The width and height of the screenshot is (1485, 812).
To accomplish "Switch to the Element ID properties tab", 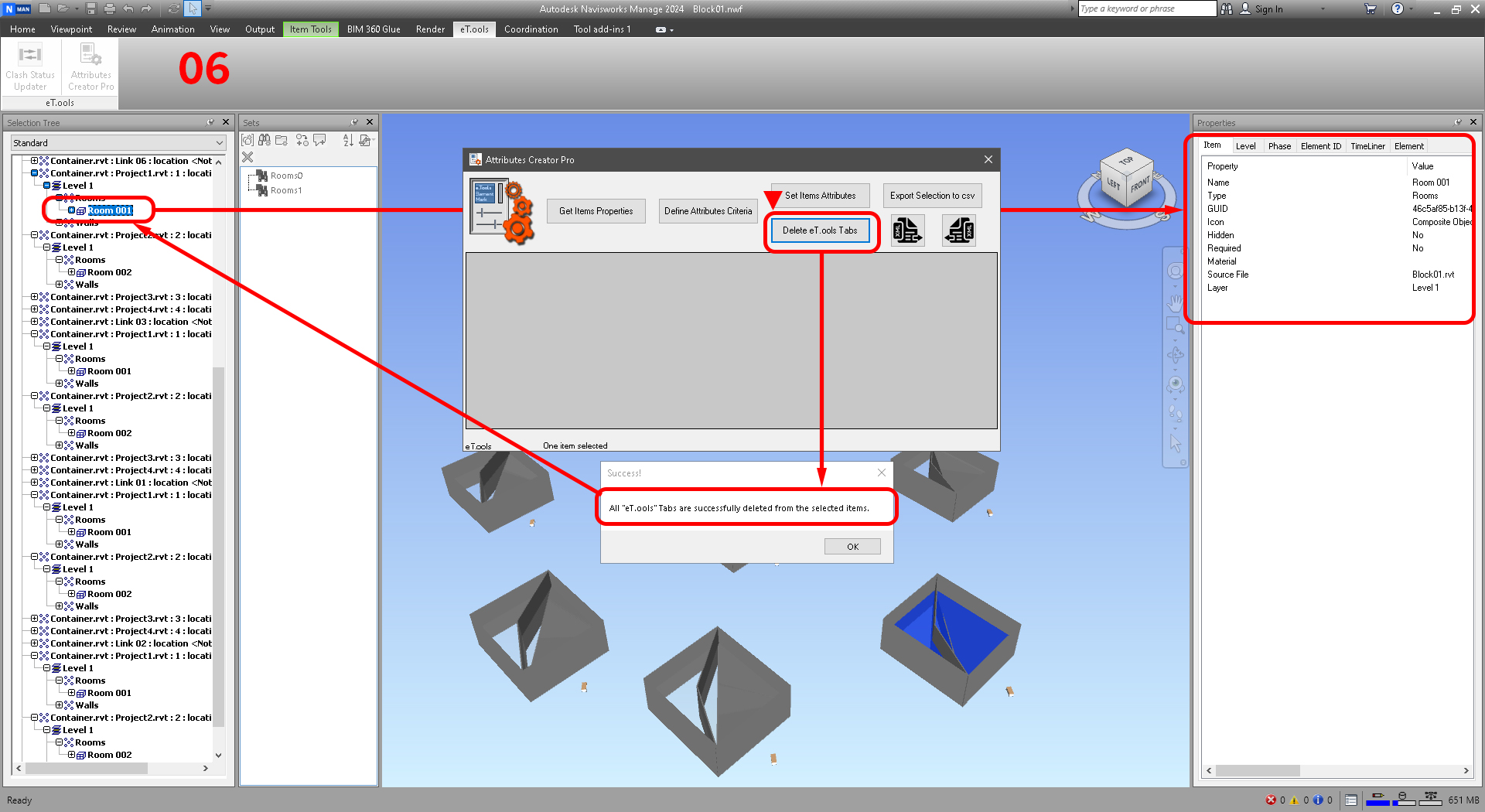I will click(1320, 146).
